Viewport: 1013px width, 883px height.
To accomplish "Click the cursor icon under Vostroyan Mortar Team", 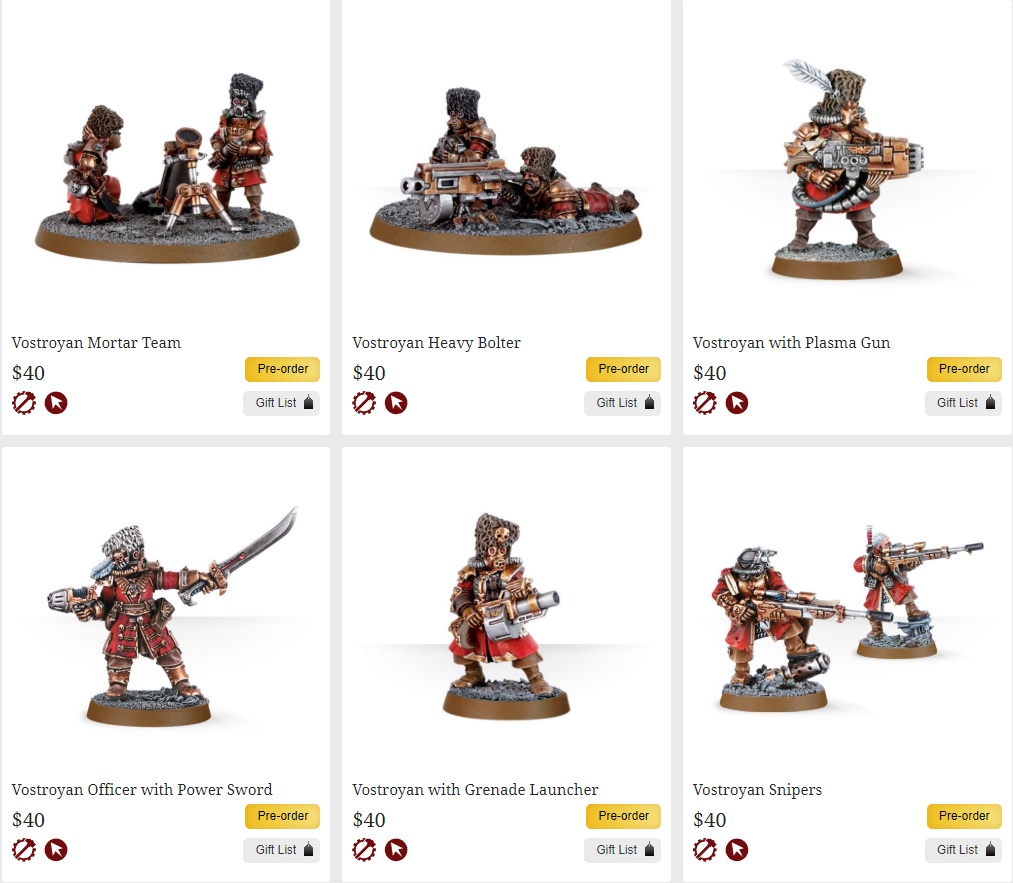I will [x=56, y=402].
